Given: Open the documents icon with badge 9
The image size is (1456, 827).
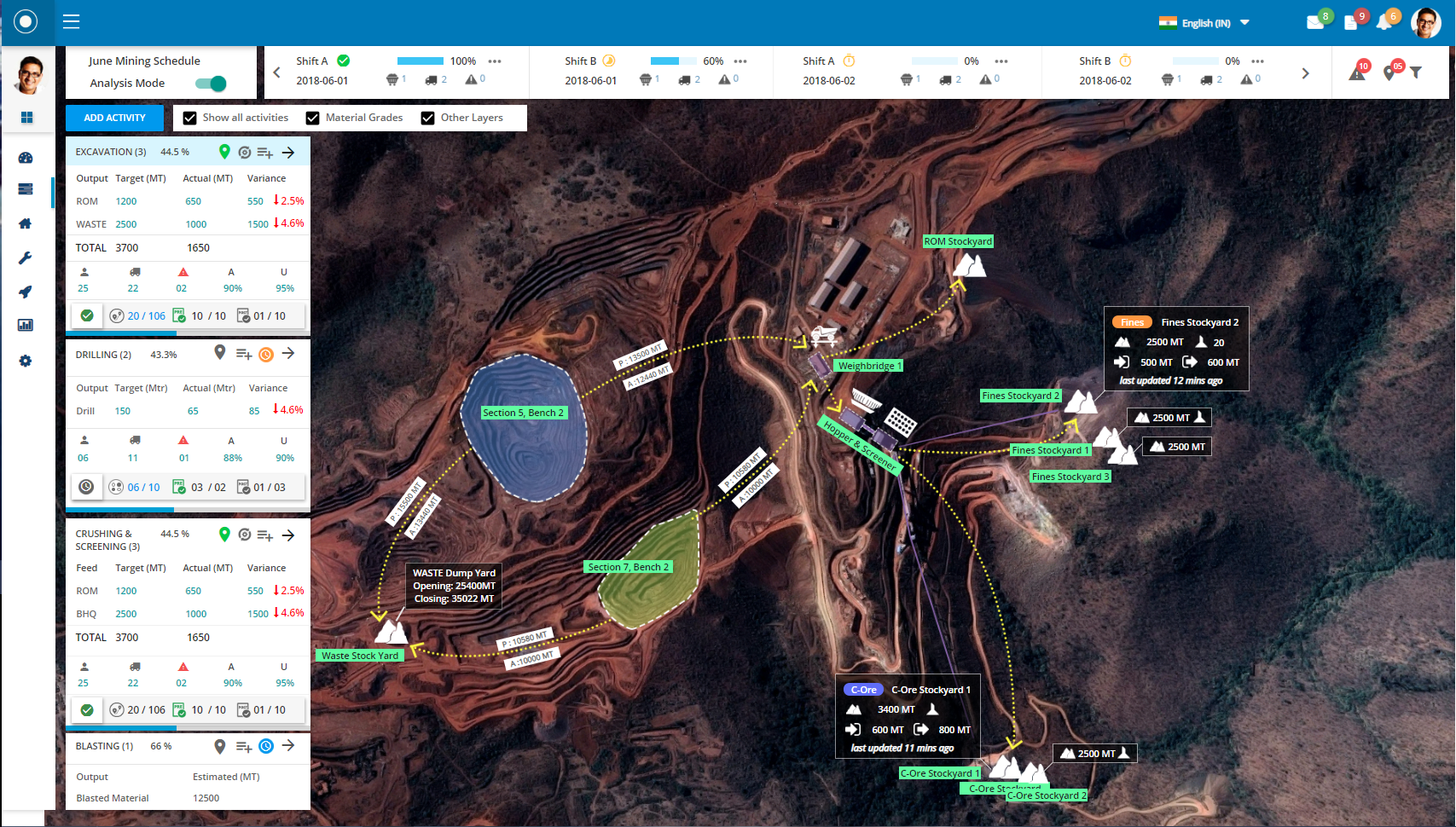Looking at the screenshot, I should [1351, 23].
